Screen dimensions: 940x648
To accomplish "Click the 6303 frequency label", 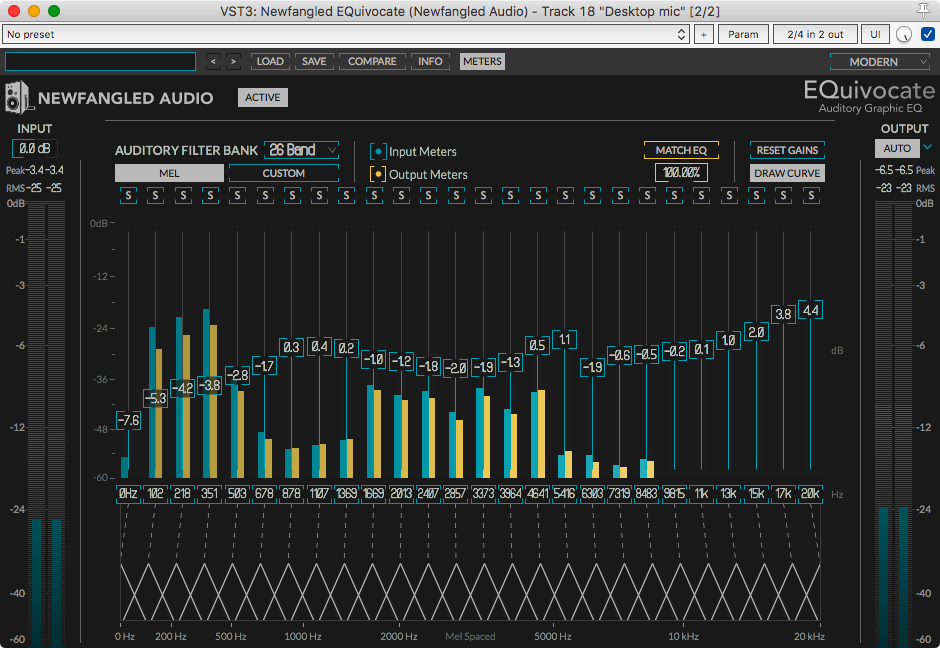I will [x=592, y=494].
